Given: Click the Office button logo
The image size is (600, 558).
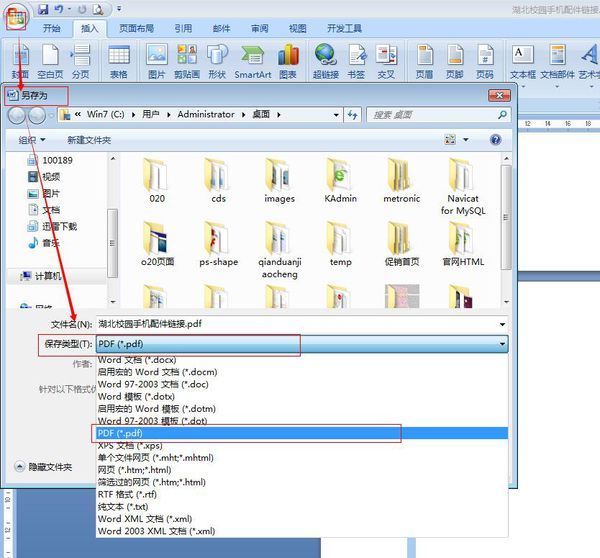Looking at the screenshot, I should (x=16, y=19).
